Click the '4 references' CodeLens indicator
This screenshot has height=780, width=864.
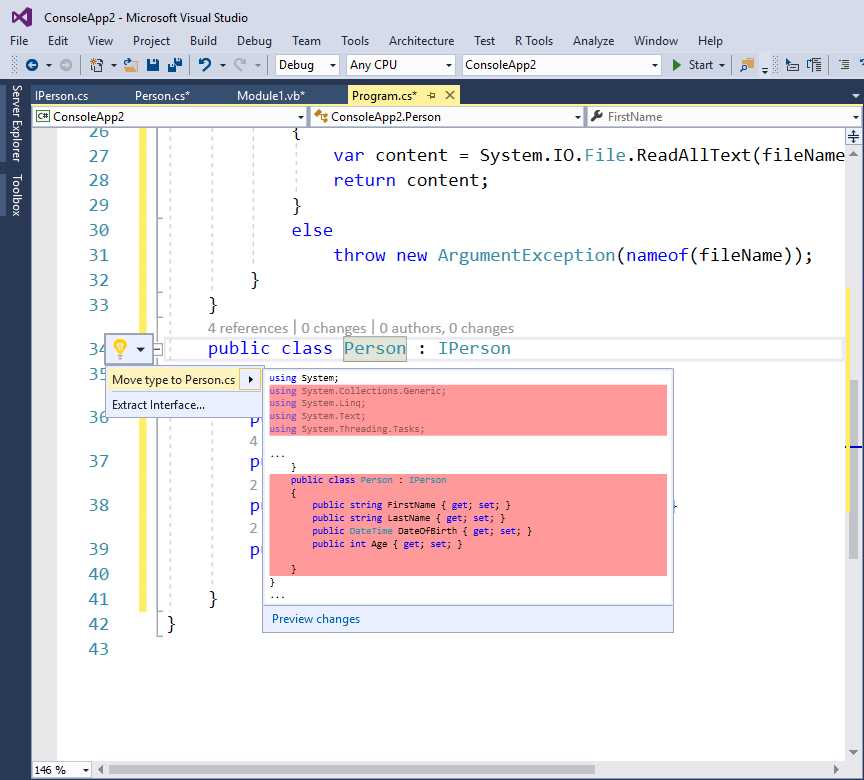[246, 328]
